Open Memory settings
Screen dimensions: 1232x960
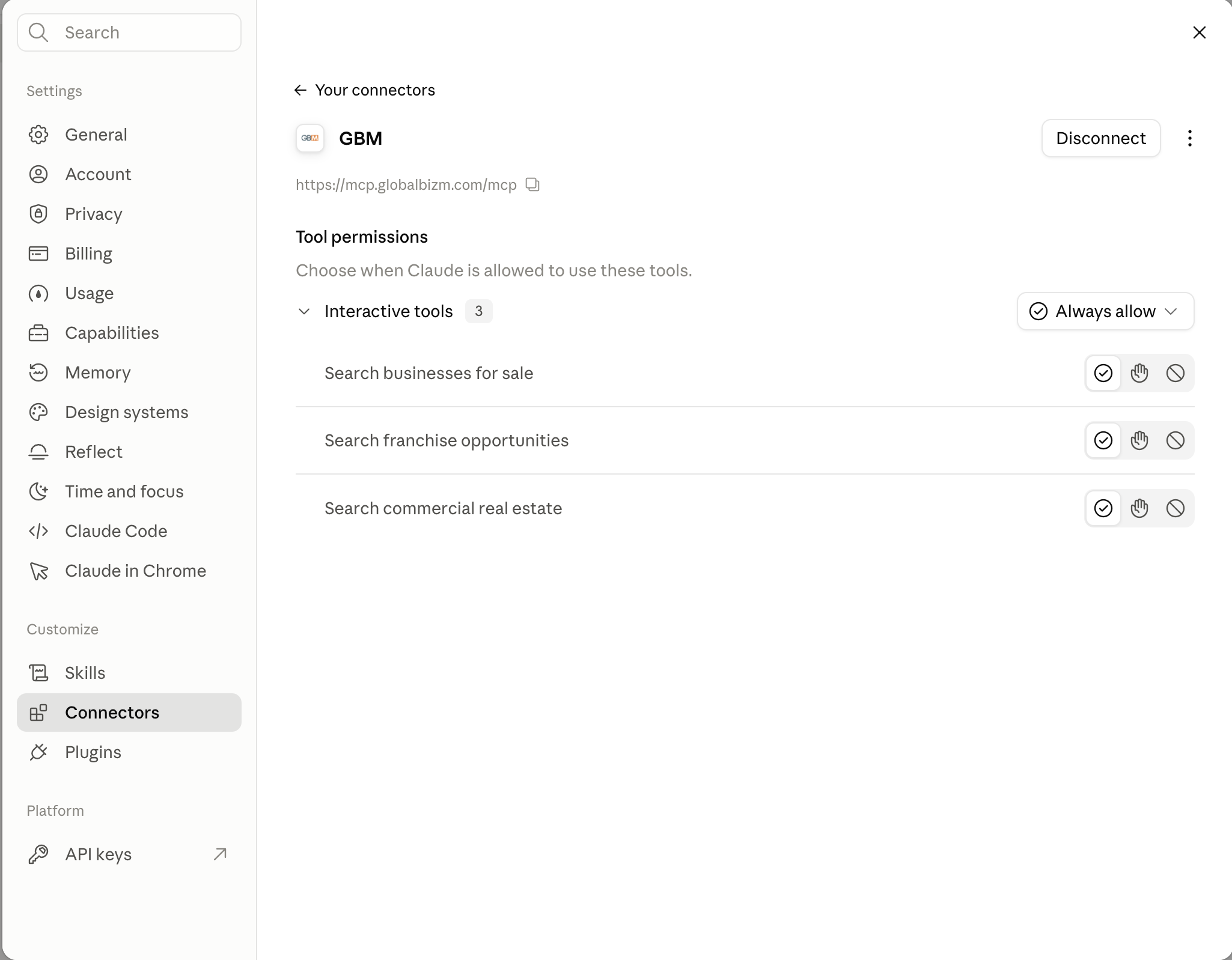click(x=129, y=372)
